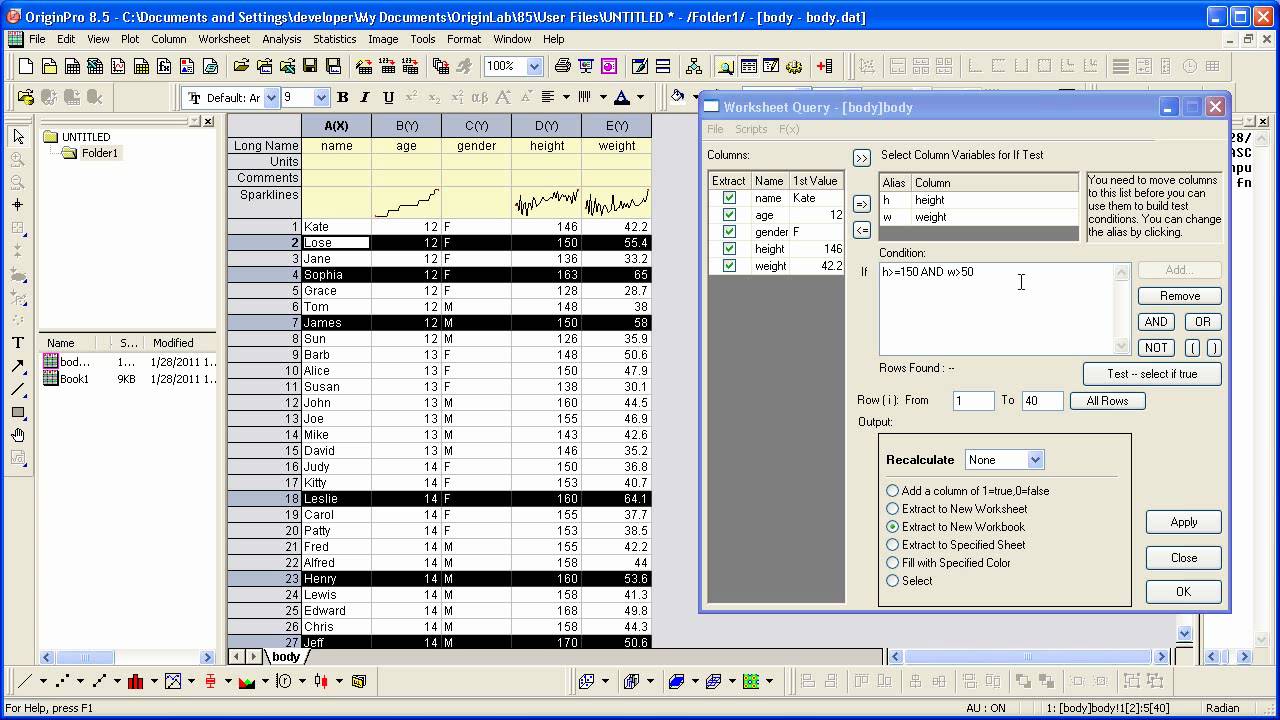Open the zoom 100% dropdown
The image size is (1280, 720).
tap(534, 66)
